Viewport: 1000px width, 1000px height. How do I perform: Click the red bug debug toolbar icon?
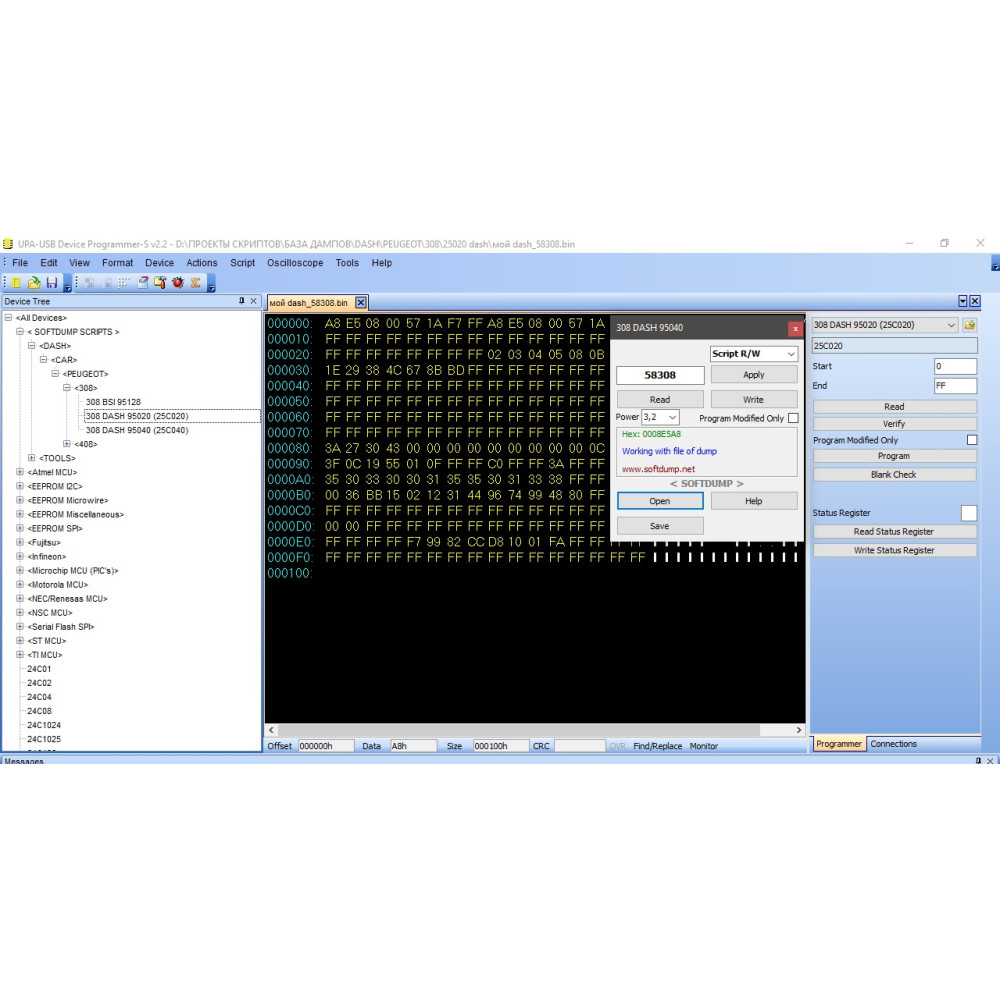pyautogui.click(x=178, y=283)
